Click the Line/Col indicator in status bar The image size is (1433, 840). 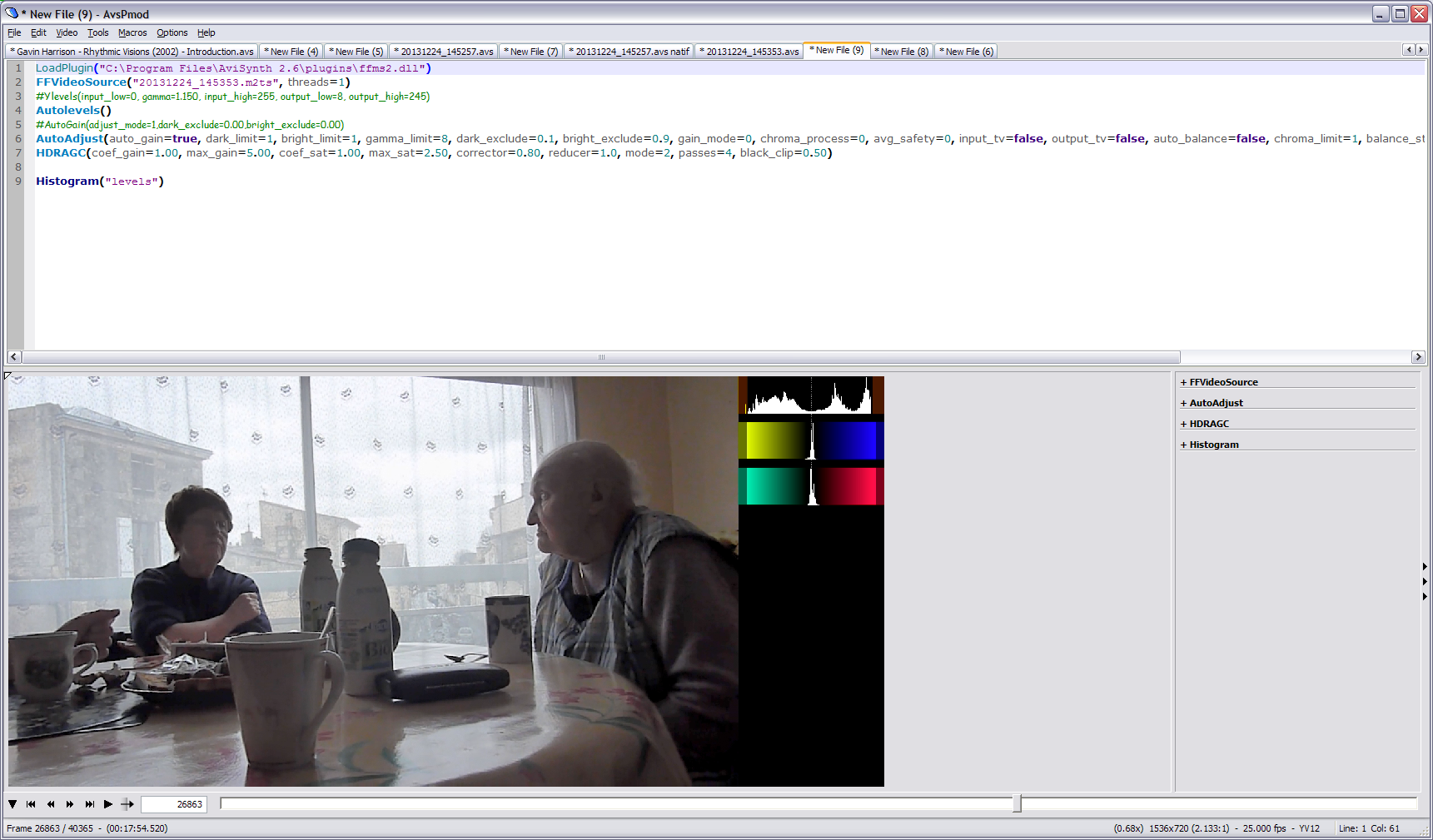point(1369,828)
